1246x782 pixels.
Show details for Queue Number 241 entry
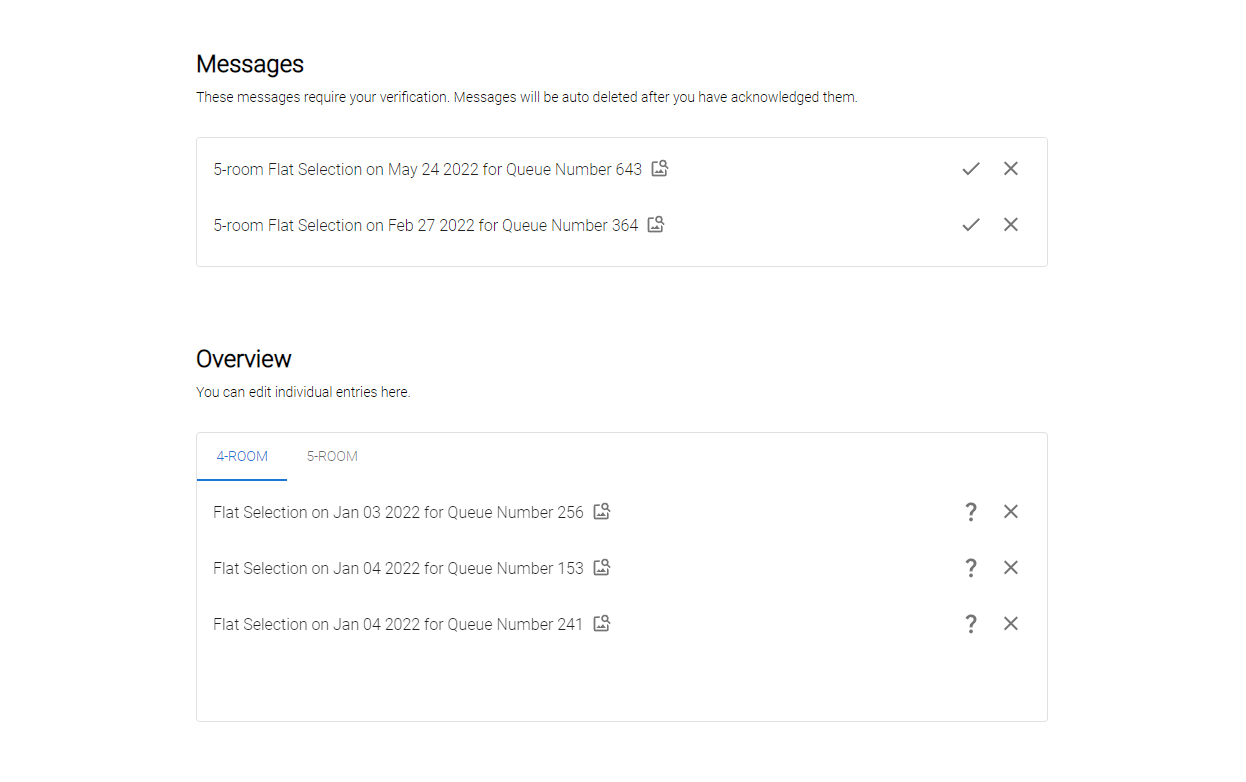click(971, 623)
